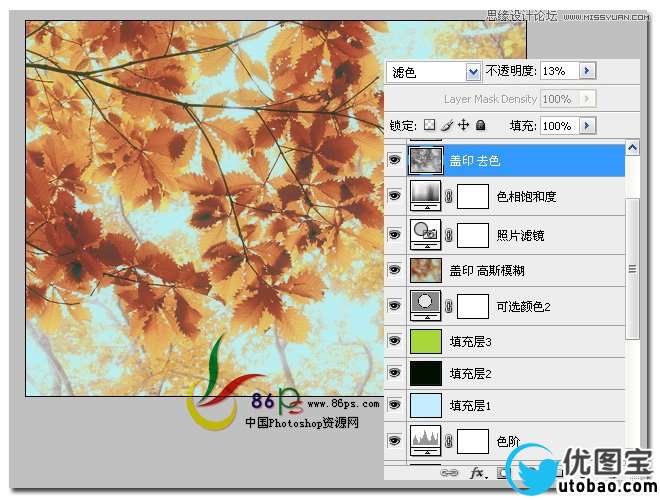
Task: Click the mask link icon on 可选颜色2
Action: (x=449, y=306)
